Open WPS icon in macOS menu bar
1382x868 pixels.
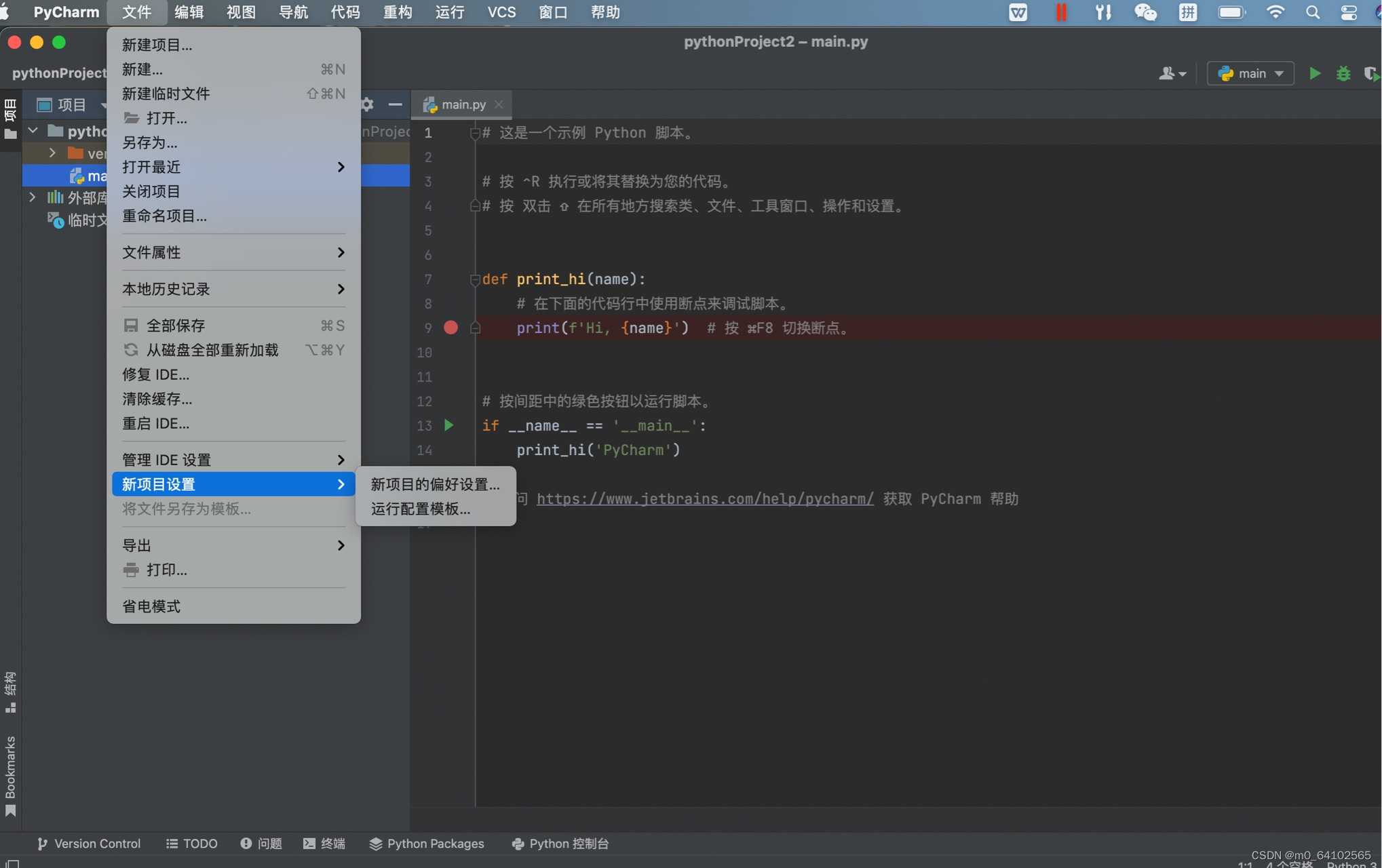click(x=1018, y=12)
